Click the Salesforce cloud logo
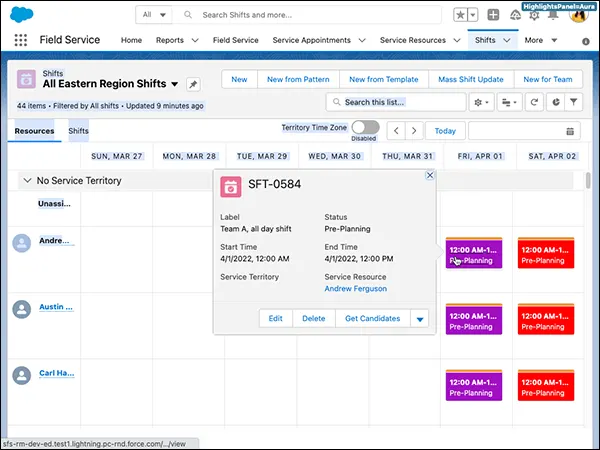Screen dimensions: 600x450 [x=21, y=15]
